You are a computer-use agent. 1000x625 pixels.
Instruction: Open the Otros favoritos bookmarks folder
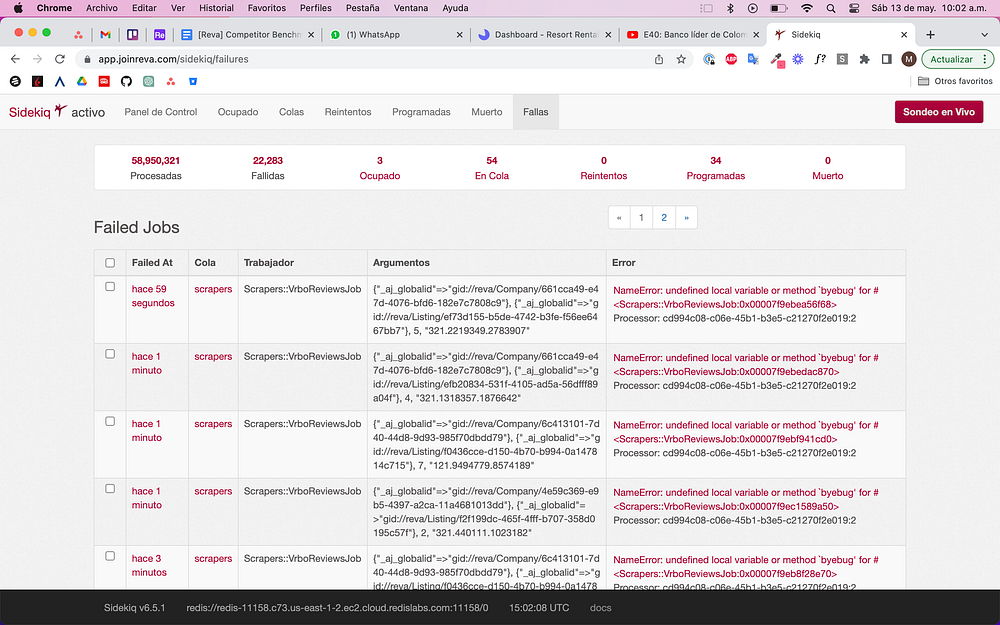(x=955, y=81)
